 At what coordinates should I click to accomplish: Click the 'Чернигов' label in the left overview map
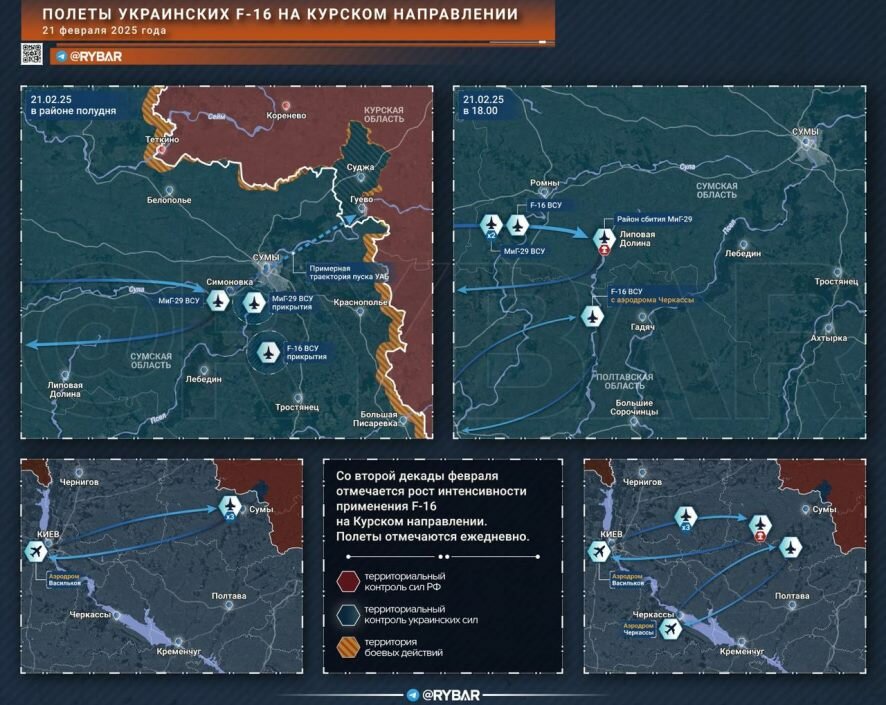[79, 482]
